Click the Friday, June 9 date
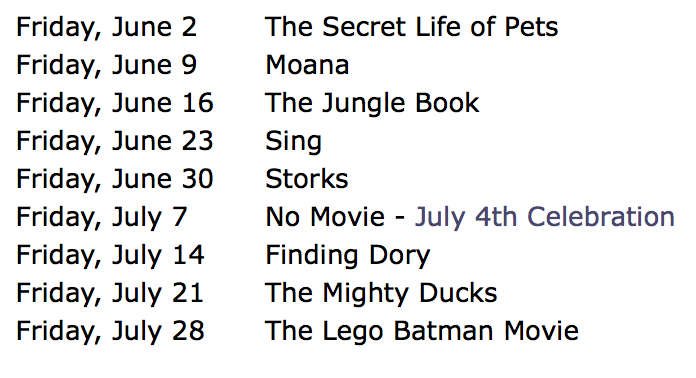This screenshot has width=696, height=378. 107,66
